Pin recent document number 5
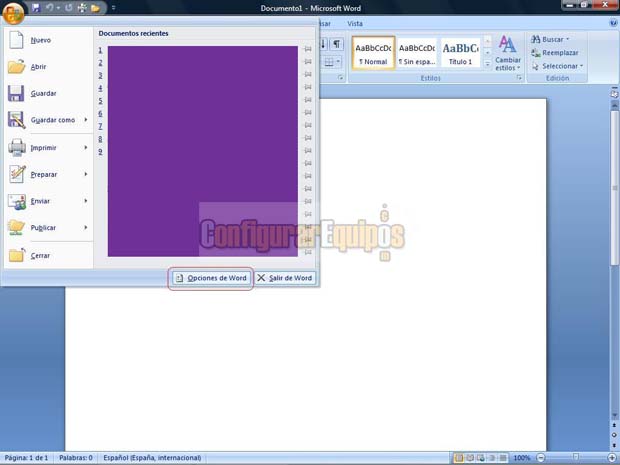Viewport: 620px width, 465px height. [x=308, y=100]
